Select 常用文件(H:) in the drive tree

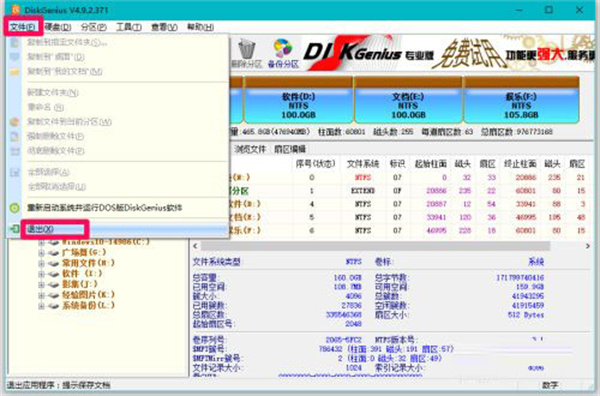coord(88,263)
